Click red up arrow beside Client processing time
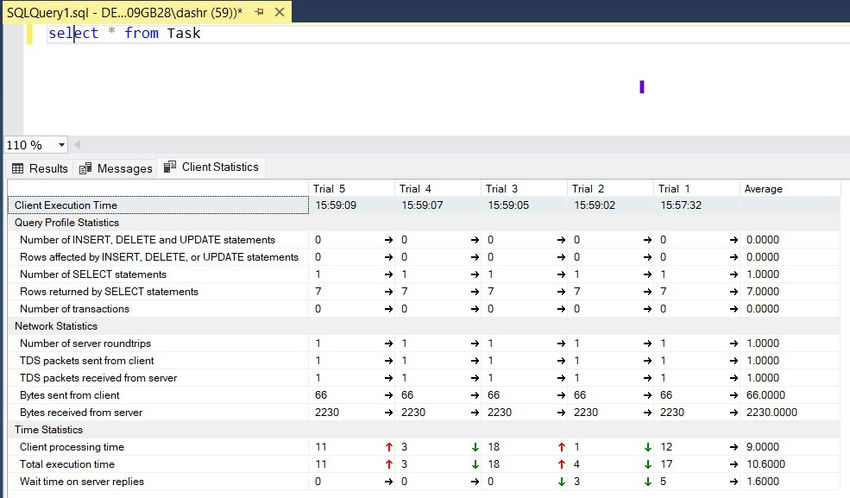 pos(389,447)
